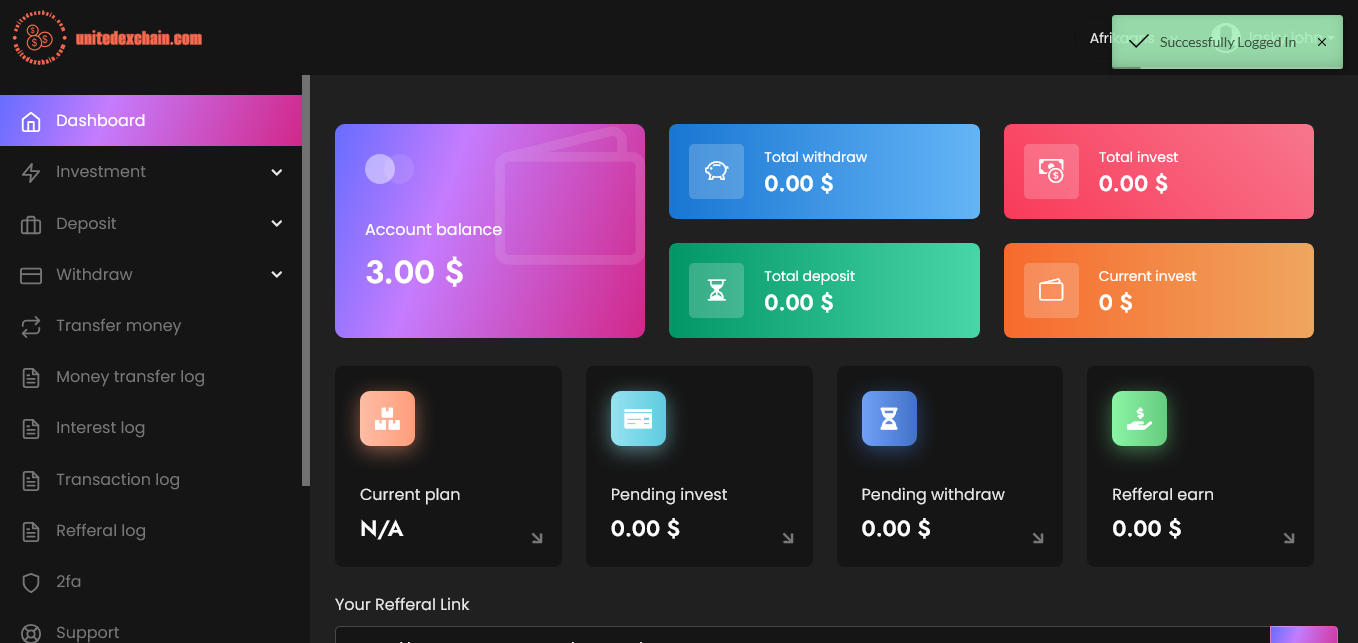
Task: Click the Your Refferal Link heading
Action: [402, 604]
